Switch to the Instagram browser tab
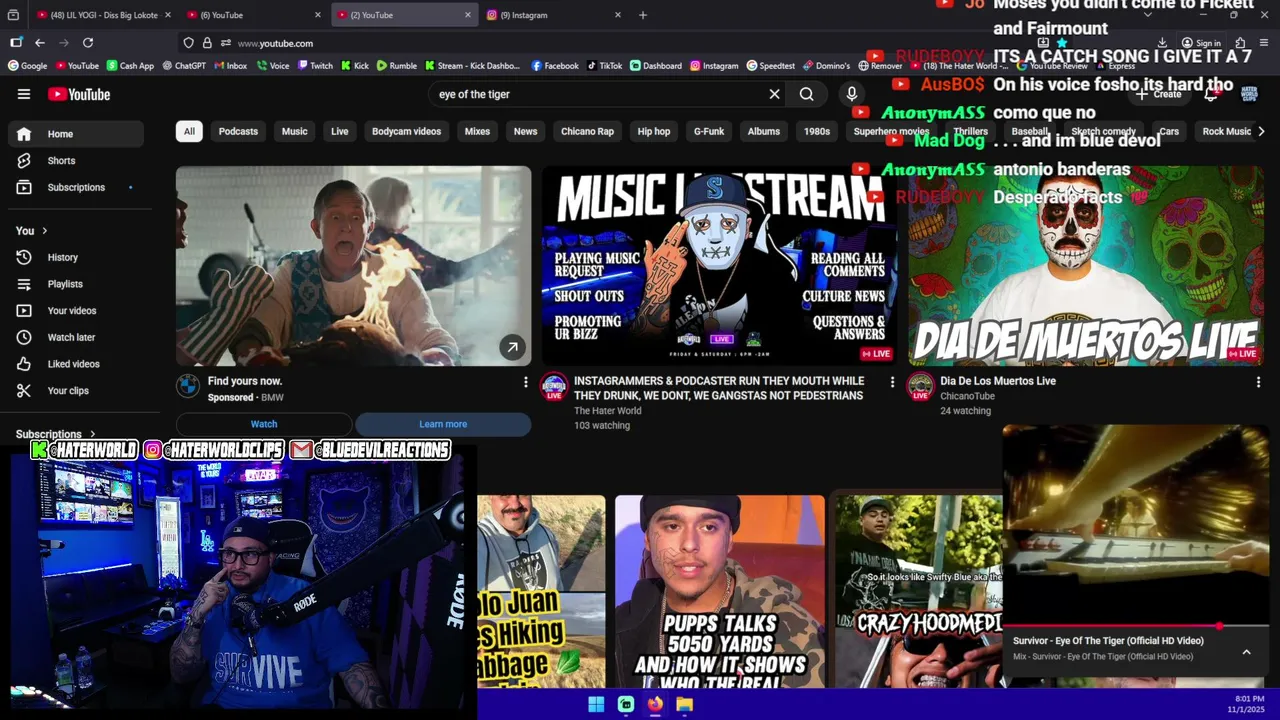This screenshot has width=1280, height=720. pos(553,15)
